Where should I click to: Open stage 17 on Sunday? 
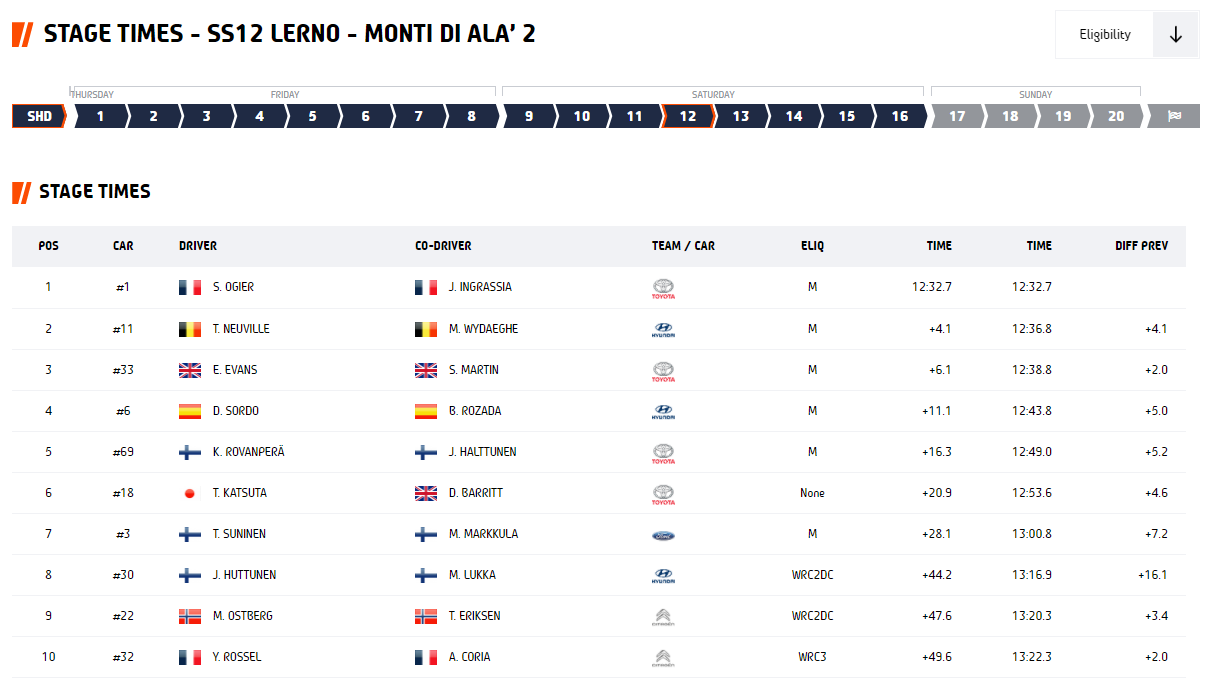click(x=957, y=116)
